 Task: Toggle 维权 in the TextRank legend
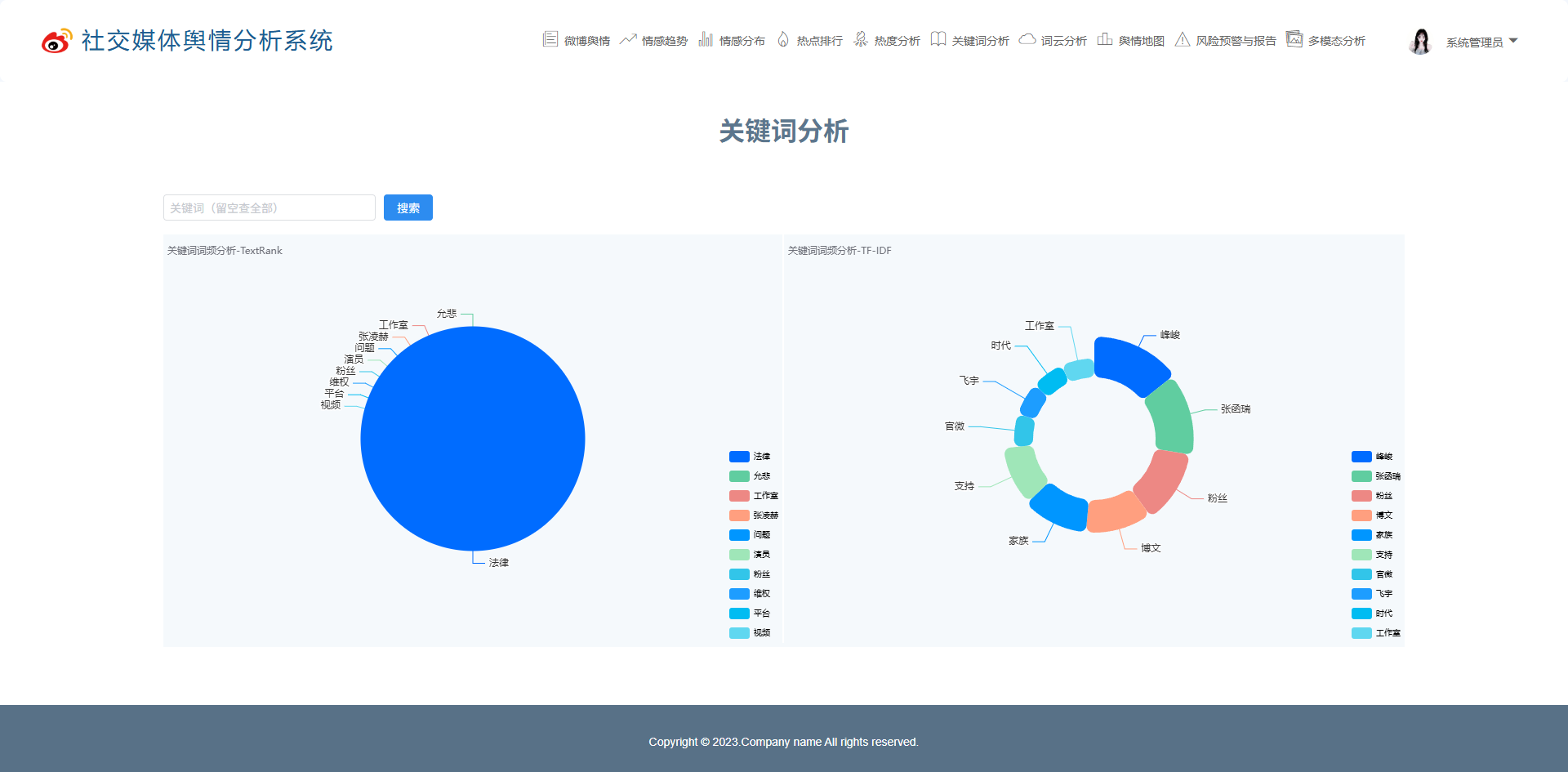[x=750, y=594]
